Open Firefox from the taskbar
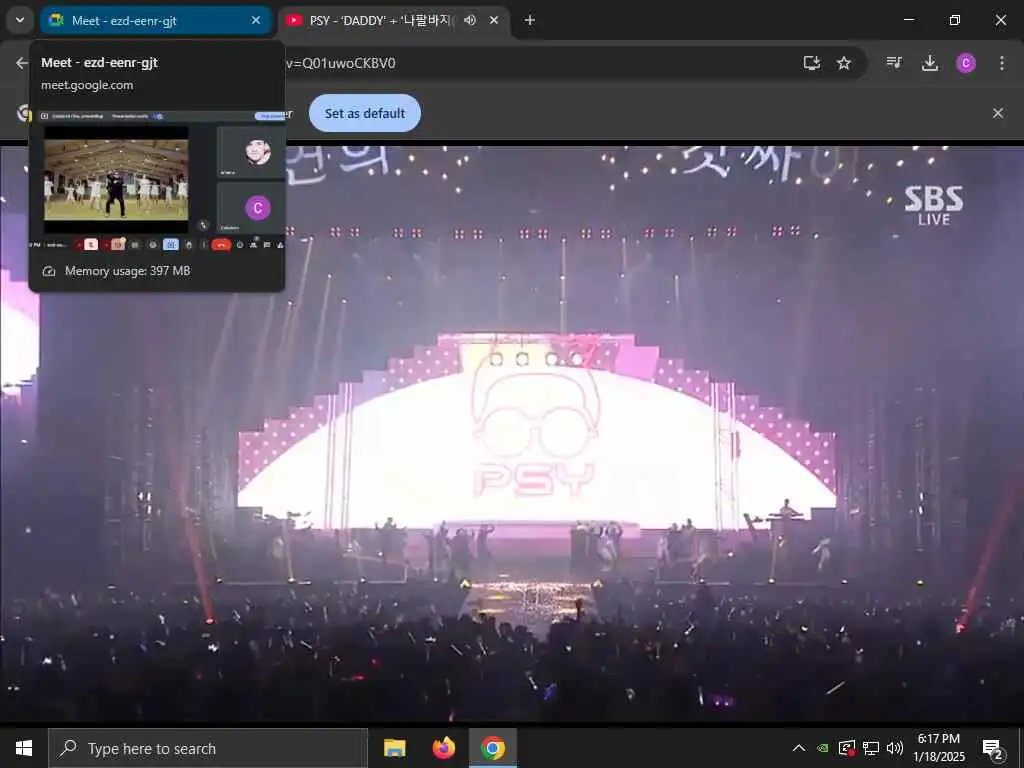Screen dimensions: 1024x768 (x=444, y=748)
